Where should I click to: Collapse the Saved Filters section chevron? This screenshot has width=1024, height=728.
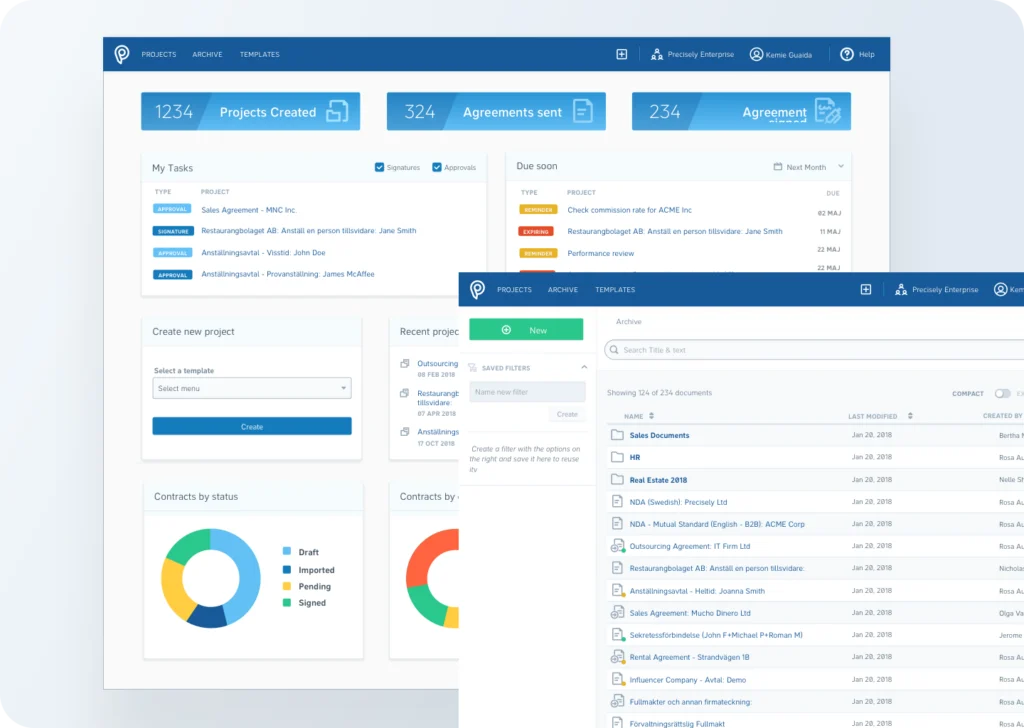pyautogui.click(x=584, y=368)
